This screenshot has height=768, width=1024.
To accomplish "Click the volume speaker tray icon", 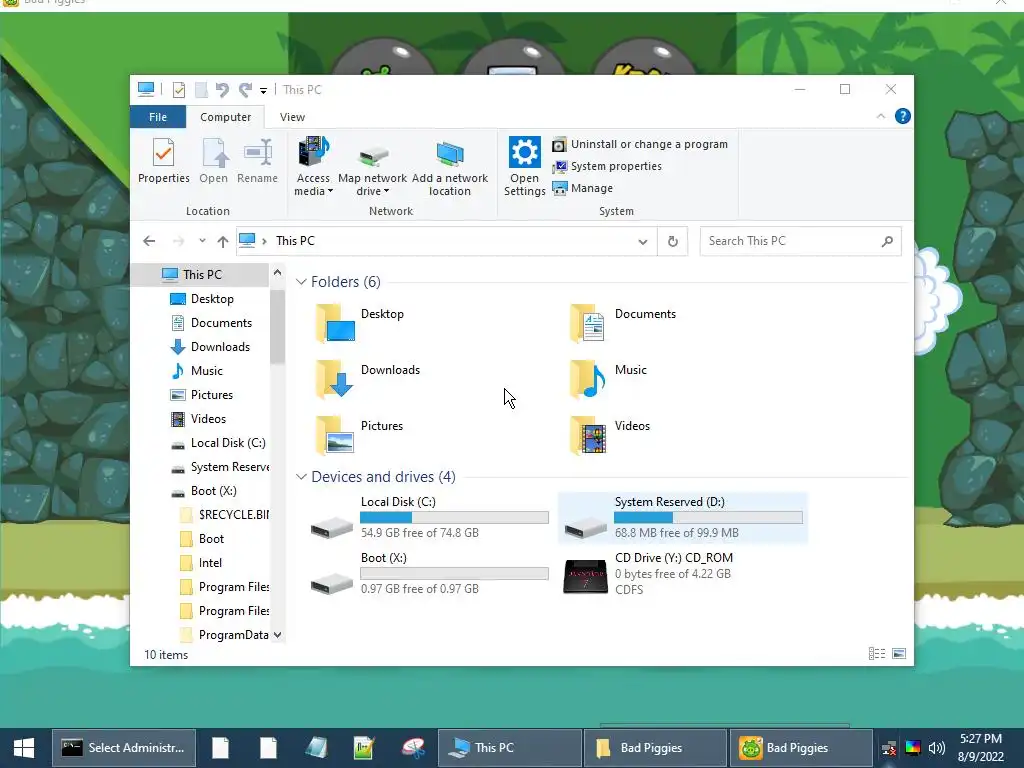I will coord(936,748).
